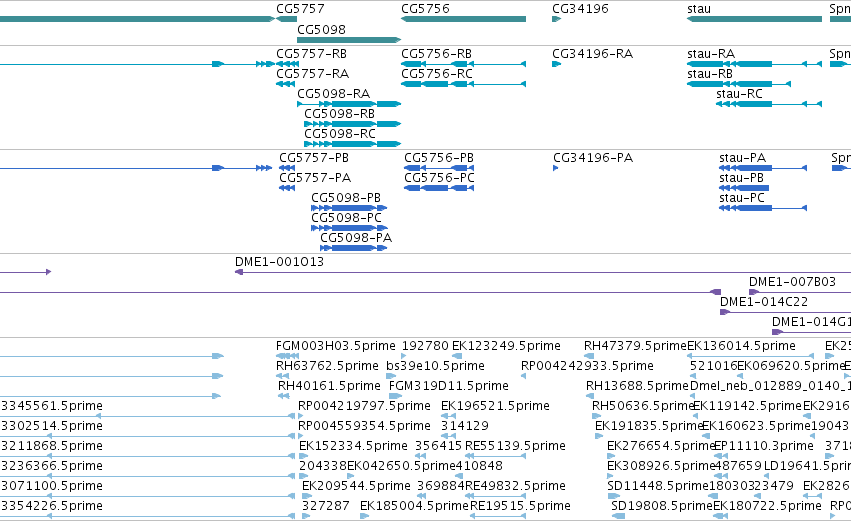Screen dimensions: 851x521
Task: Select EST EK191835.5prime
Action: click(x=649, y=427)
